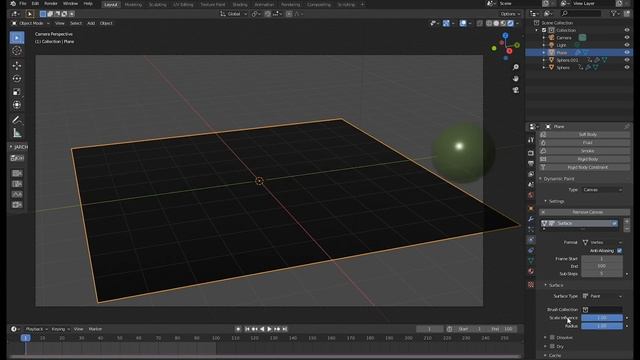Switch to solid viewport shading
This screenshot has height=360, width=640.
496,23
